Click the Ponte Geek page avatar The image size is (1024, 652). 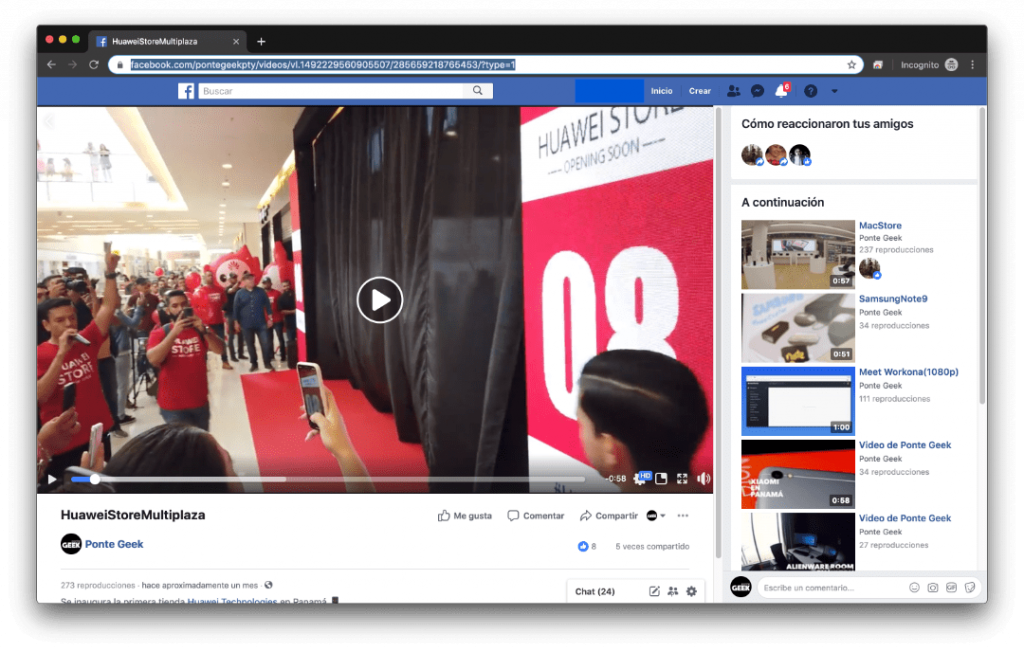click(x=71, y=544)
